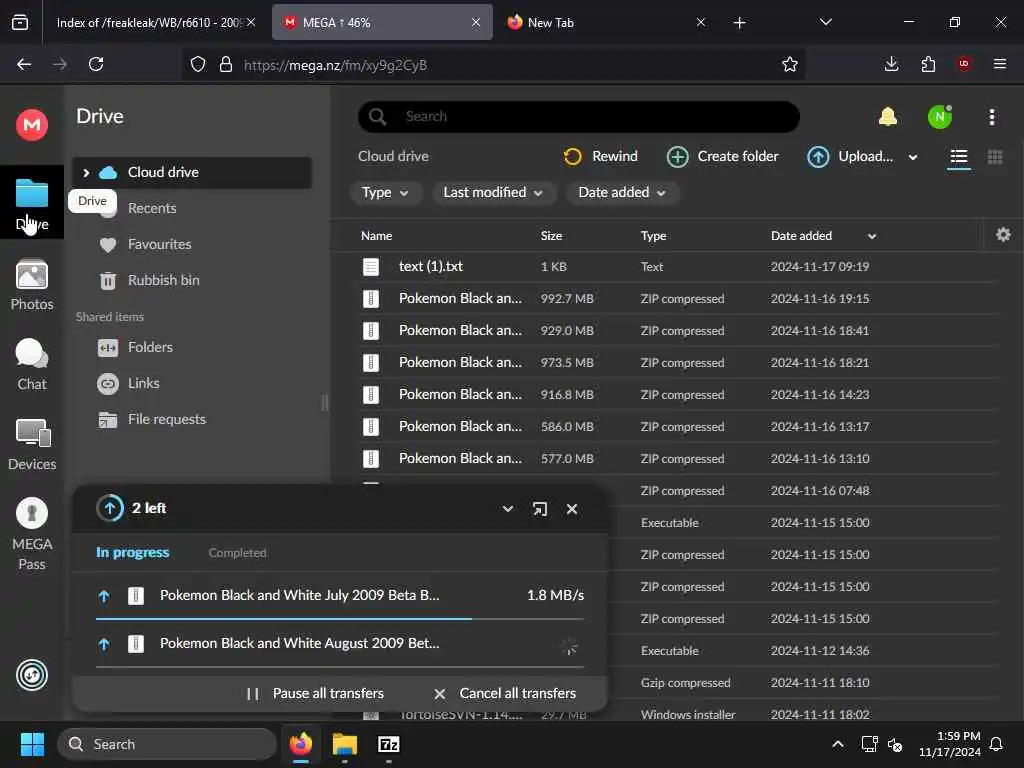The image size is (1024, 768).
Task: Open Links in the sidebar
Action: point(143,383)
